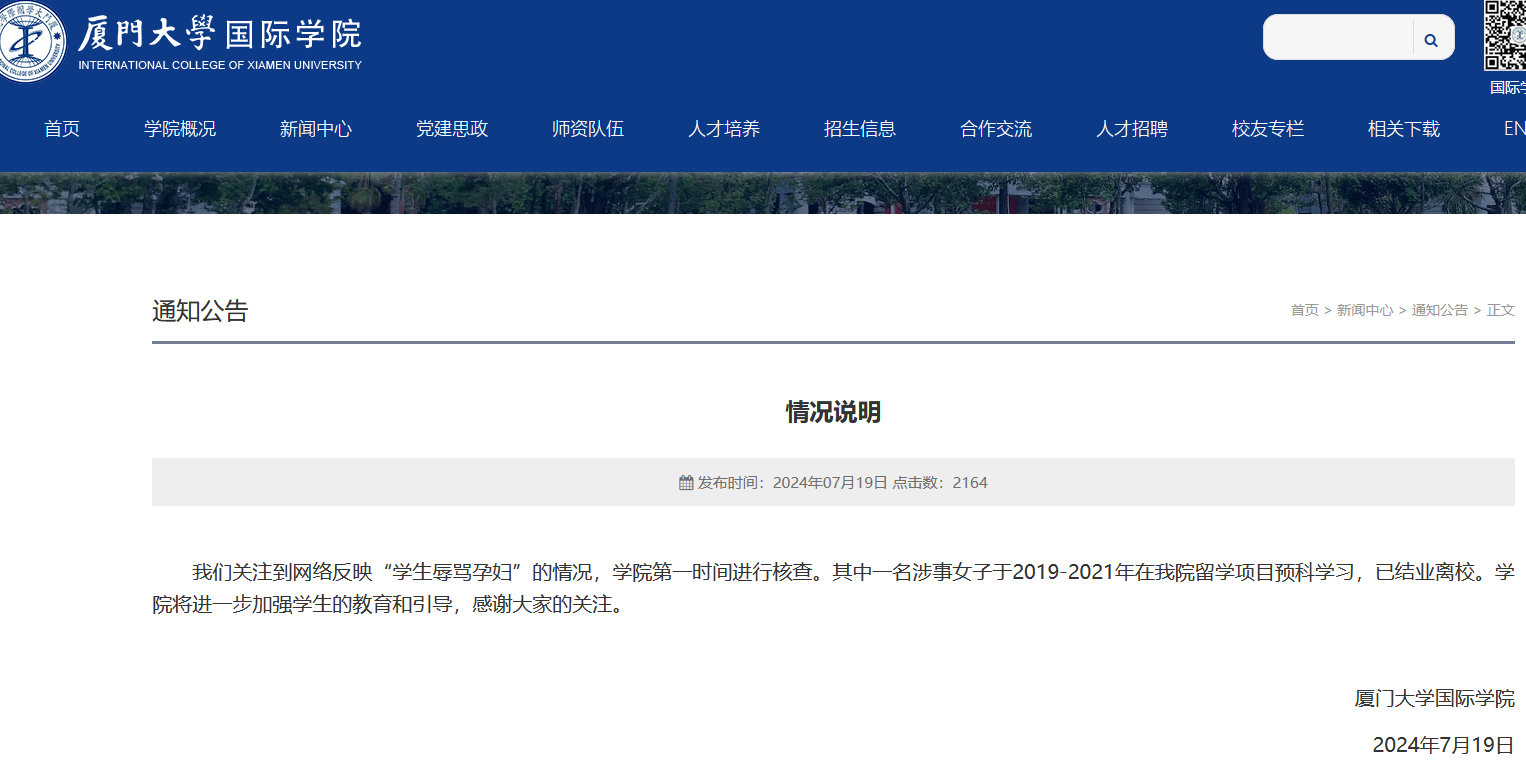Click the article paragraph starting 我们关注到网络反映
This screenshot has height=773, width=1526.
833,588
